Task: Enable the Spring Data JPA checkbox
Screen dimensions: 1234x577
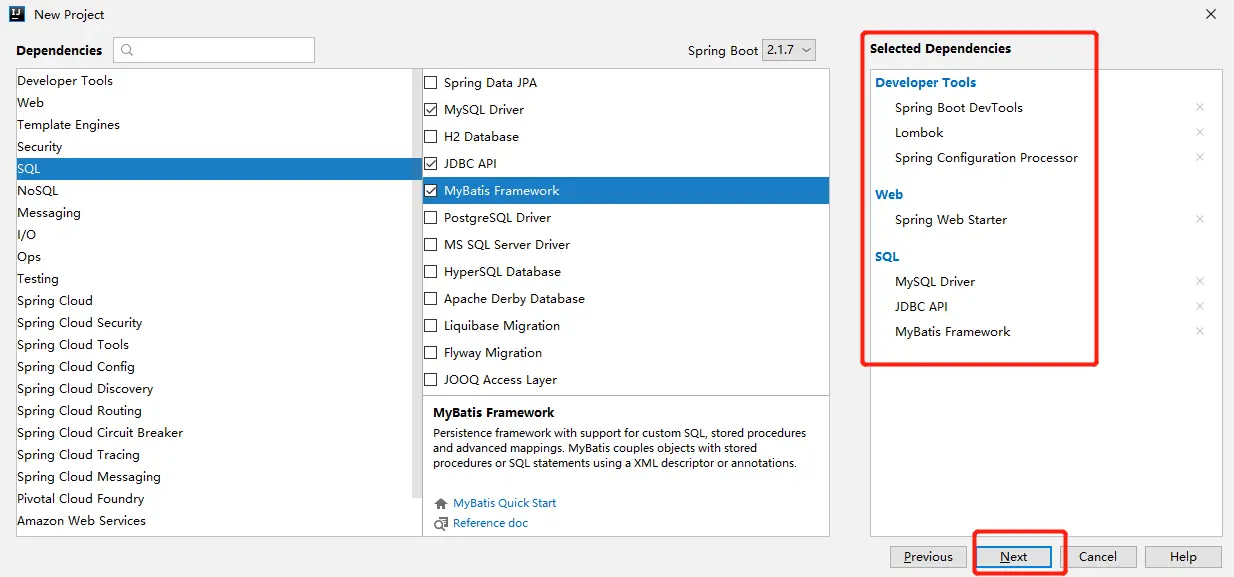Action: 431,83
